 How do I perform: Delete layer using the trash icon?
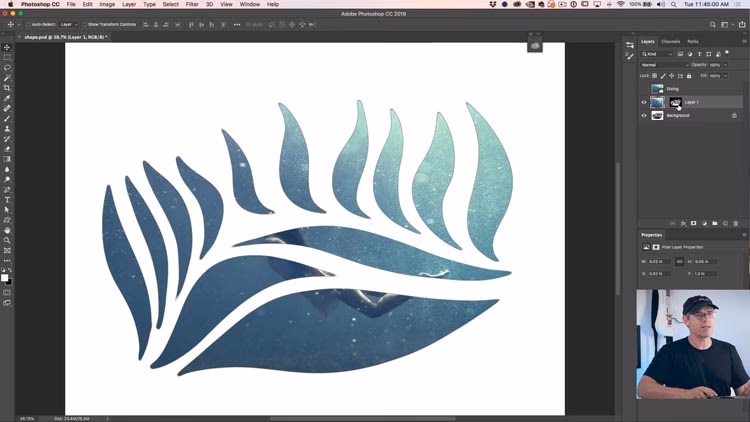737,223
